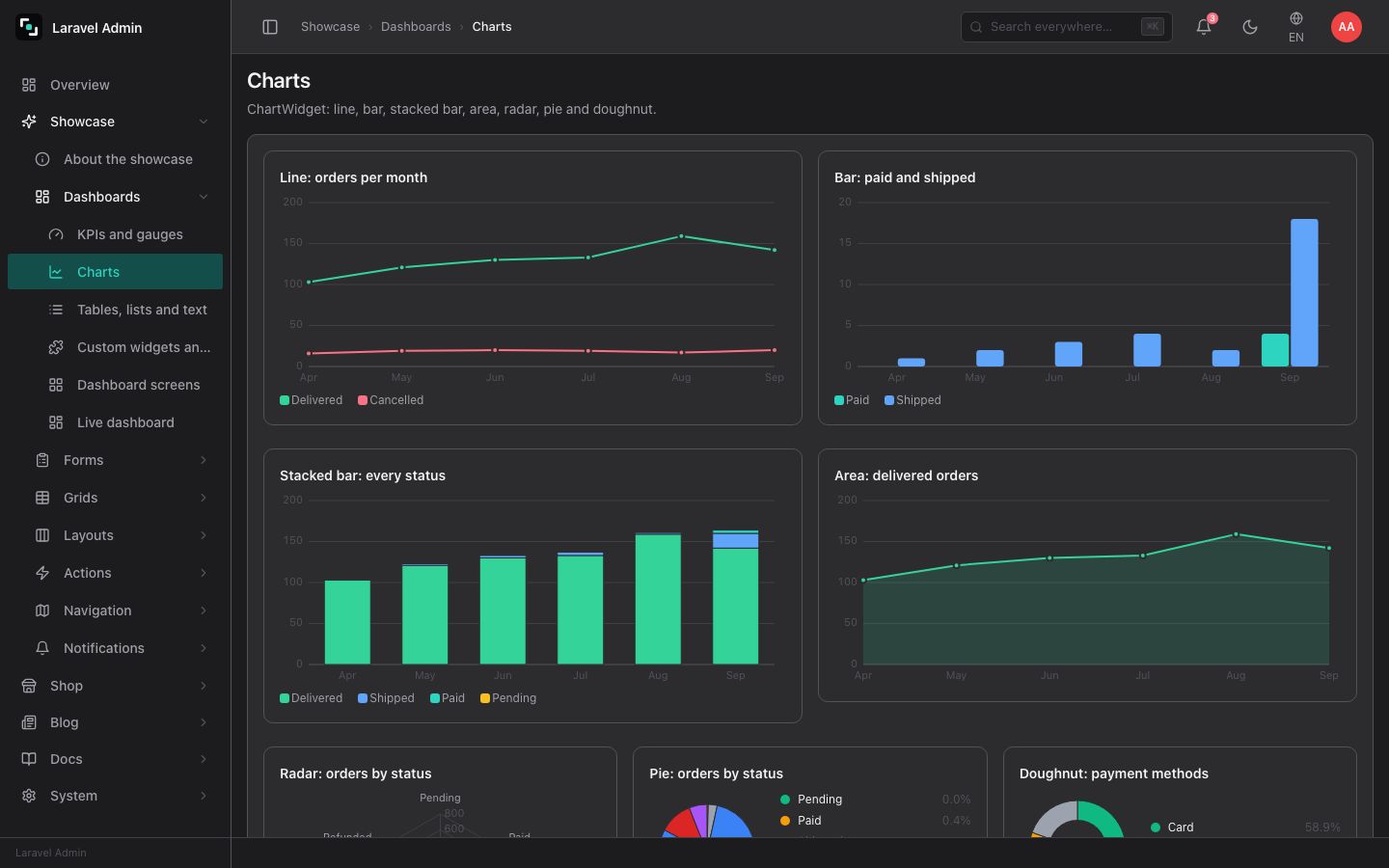Expand the Blog menu chevron
Screen dimensions: 1389x868
204,722
